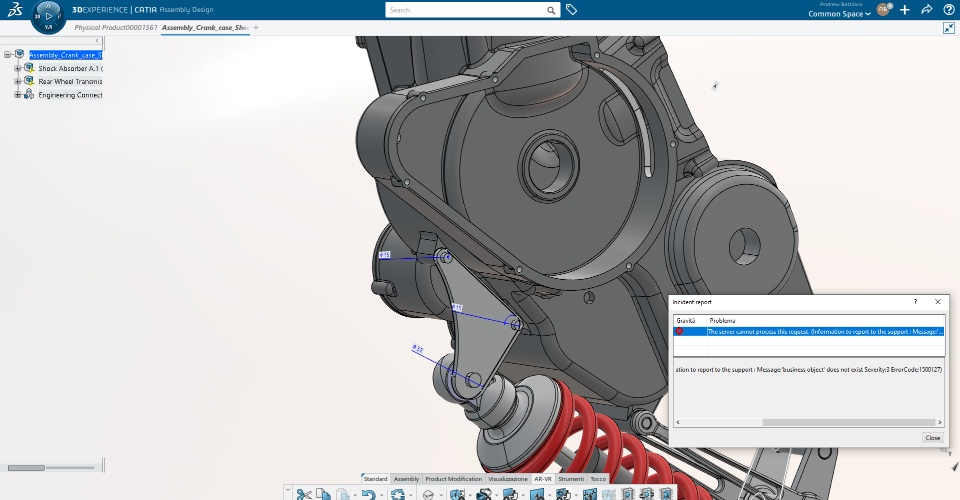This screenshot has height=500, width=960.
Task: Click the Share arrow icon
Action: click(926, 10)
